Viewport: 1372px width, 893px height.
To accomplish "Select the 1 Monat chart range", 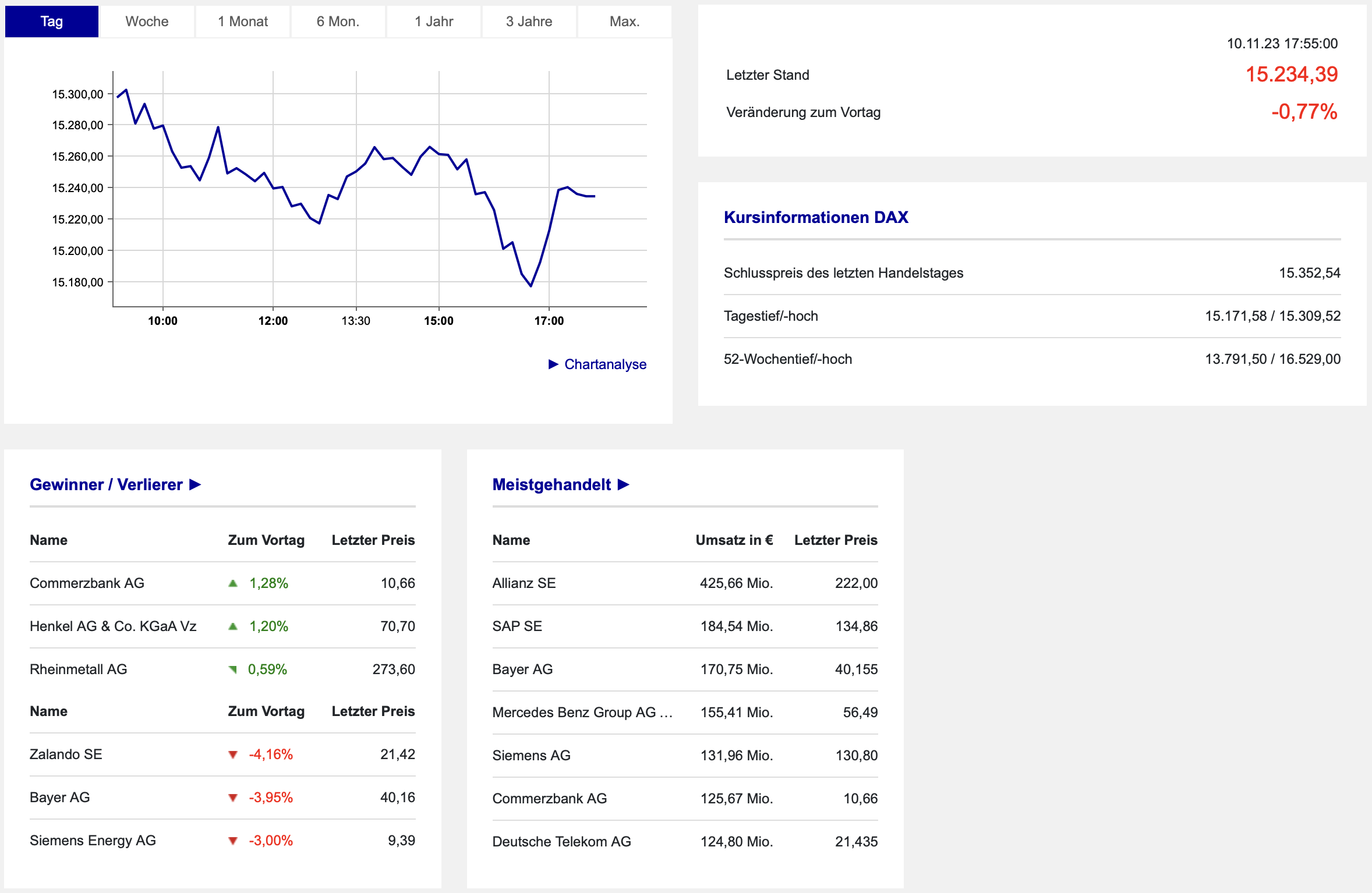I will pyautogui.click(x=243, y=22).
